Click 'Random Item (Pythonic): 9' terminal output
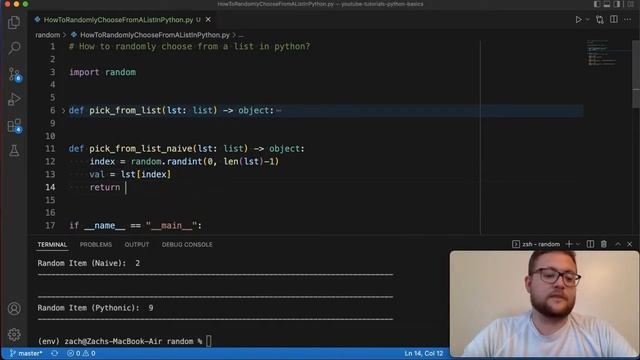The width and height of the screenshot is (640, 360). click(96, 308)
